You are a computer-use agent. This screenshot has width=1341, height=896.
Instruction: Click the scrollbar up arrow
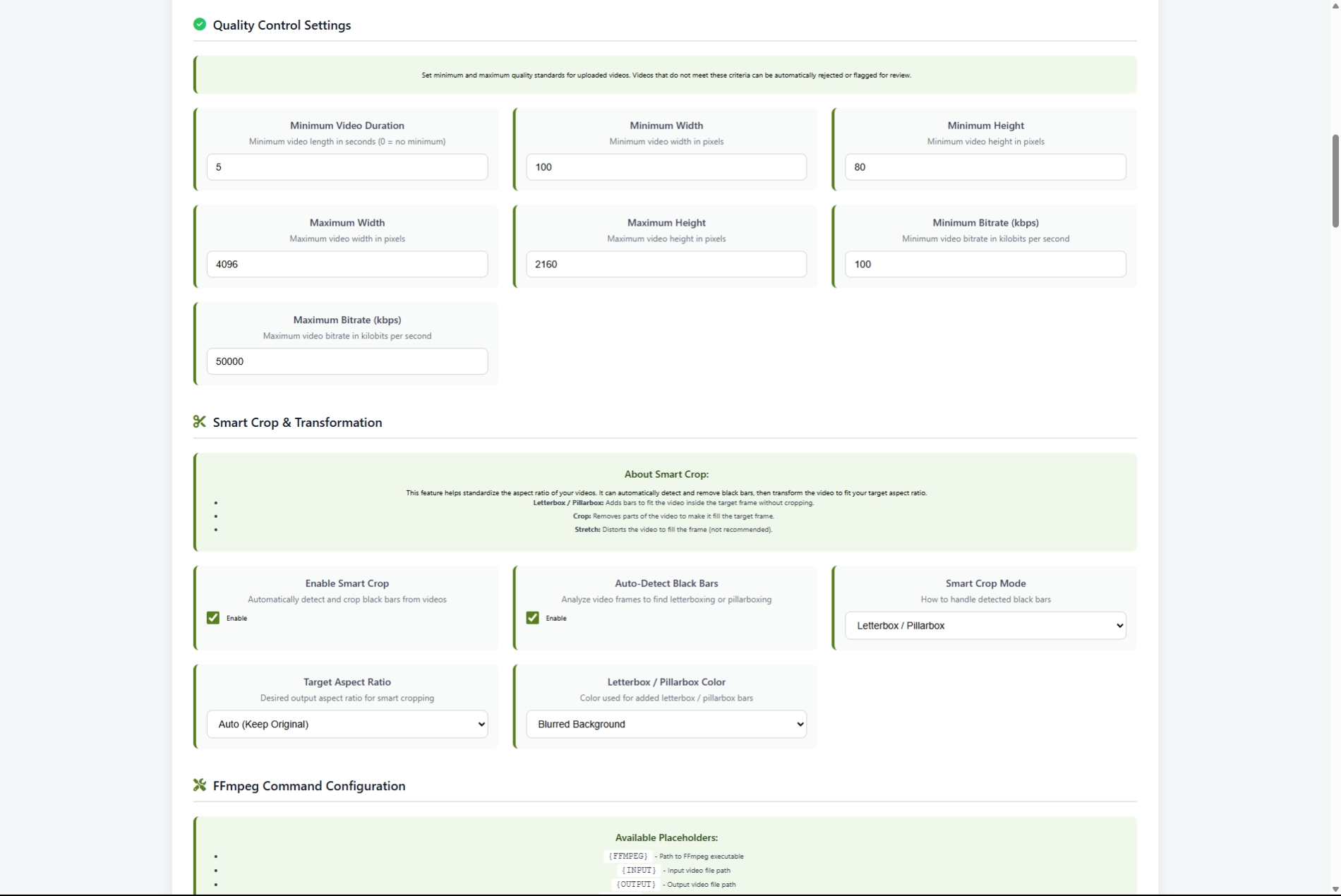pos(1335,6)
